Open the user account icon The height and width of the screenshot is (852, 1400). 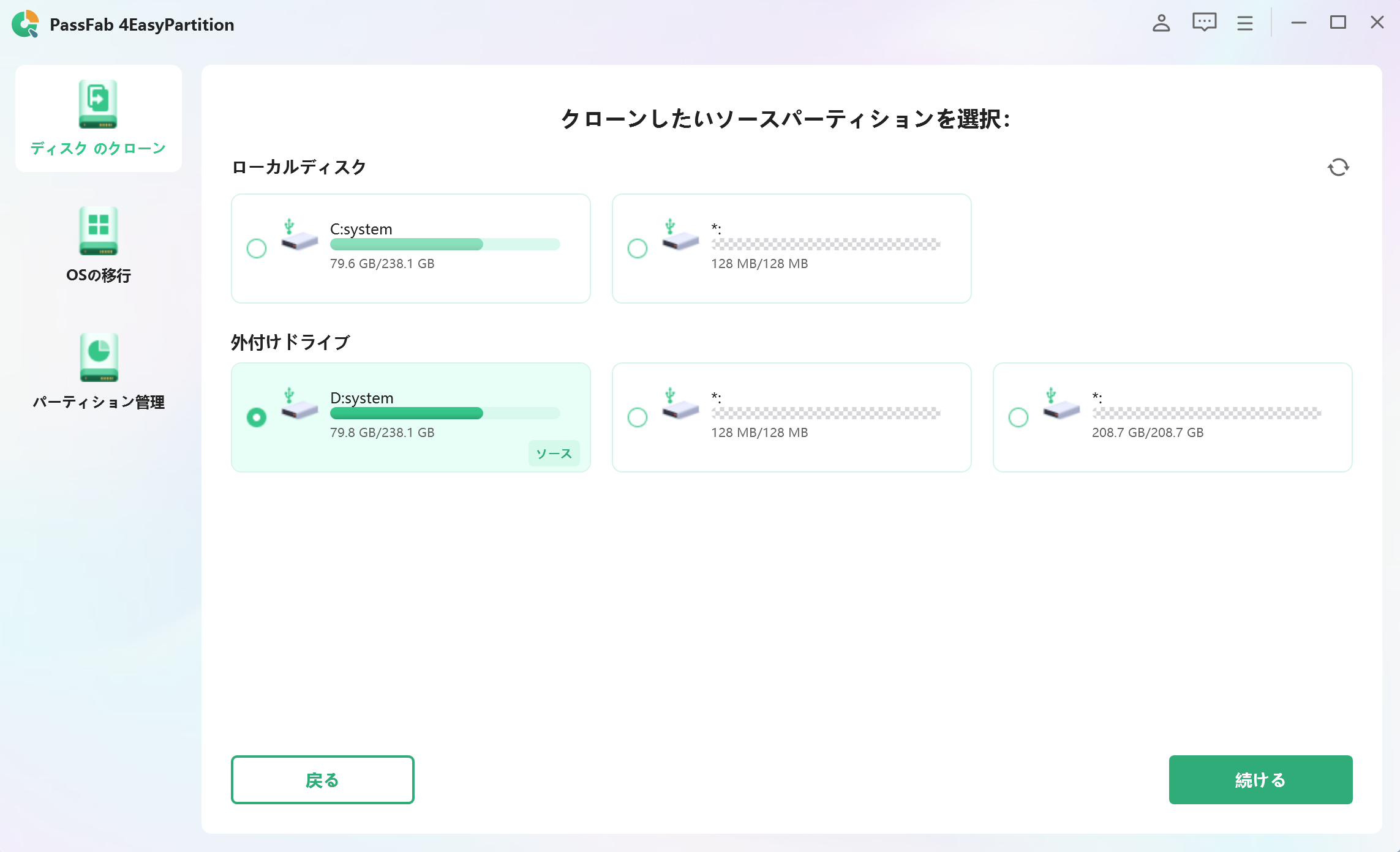coord(1161,23)
